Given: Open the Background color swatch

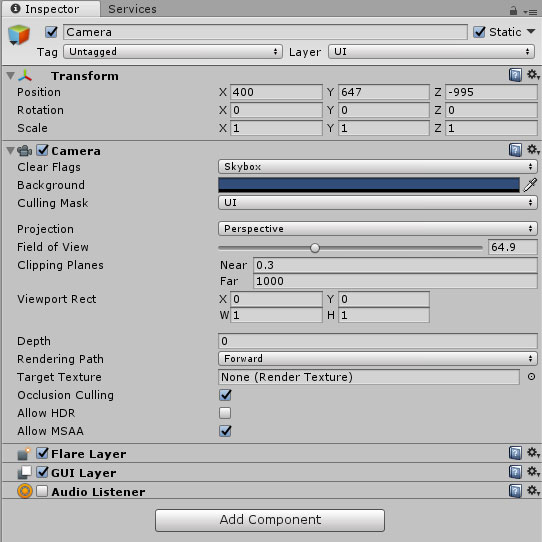Looking at the screenshot, I should pos(369,185).
